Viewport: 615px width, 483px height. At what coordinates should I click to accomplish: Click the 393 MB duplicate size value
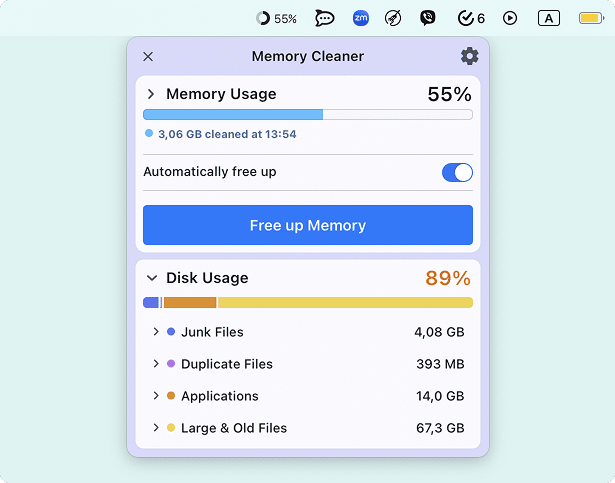pyautogui.click(x=440, y=364)
